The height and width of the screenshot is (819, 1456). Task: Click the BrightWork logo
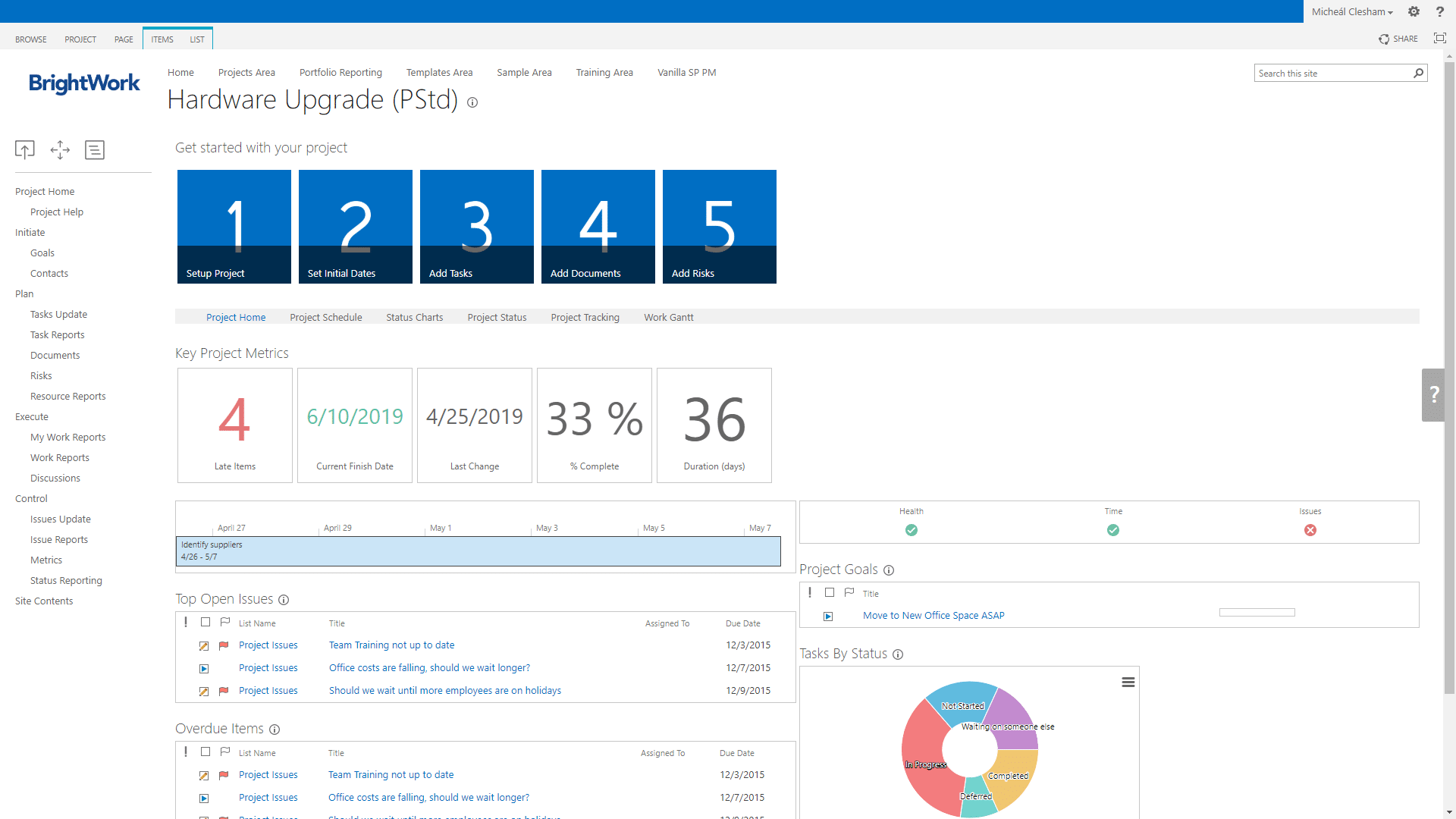(84, 83)
